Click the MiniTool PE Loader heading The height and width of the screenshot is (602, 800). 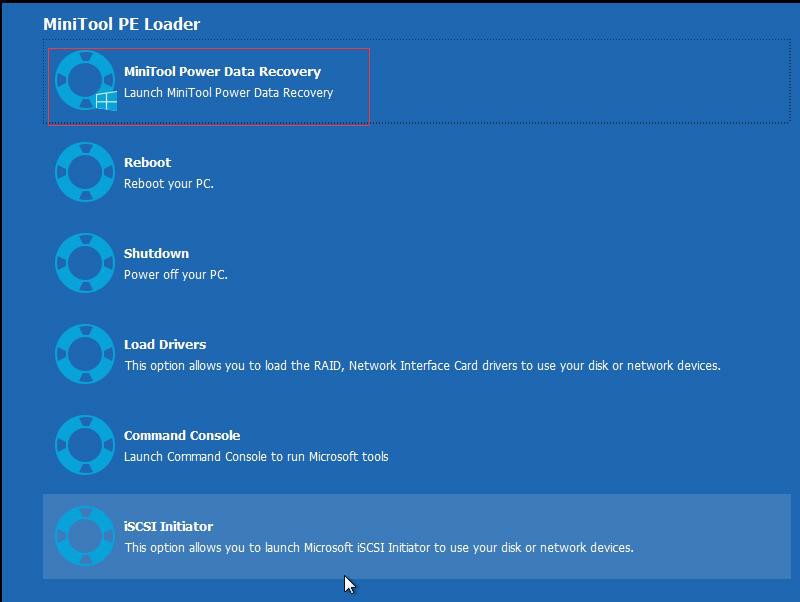(121, 24)
